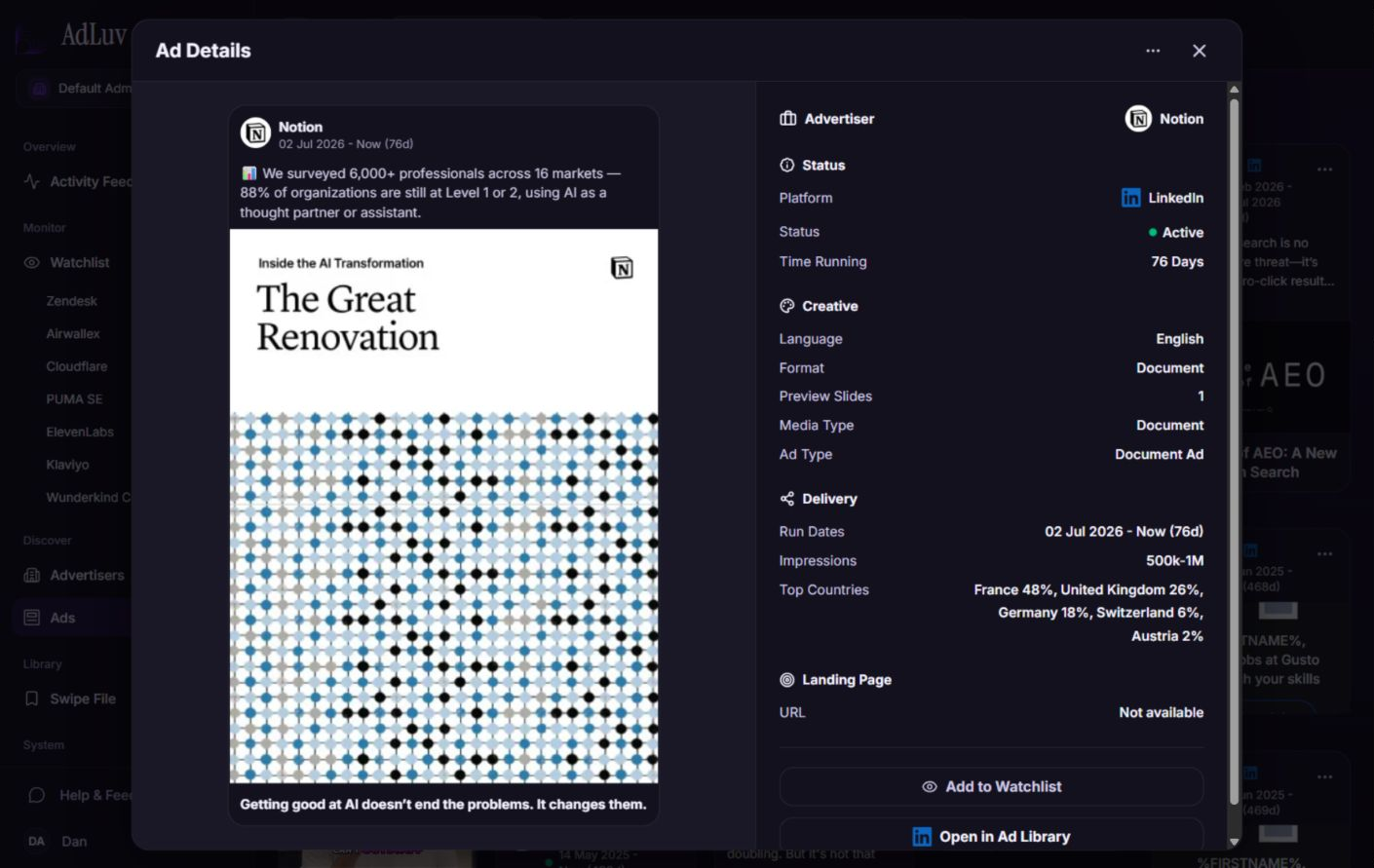Go to Ads in the sidebar
The width and height of the screenshot is (1374, 868).
74,618
